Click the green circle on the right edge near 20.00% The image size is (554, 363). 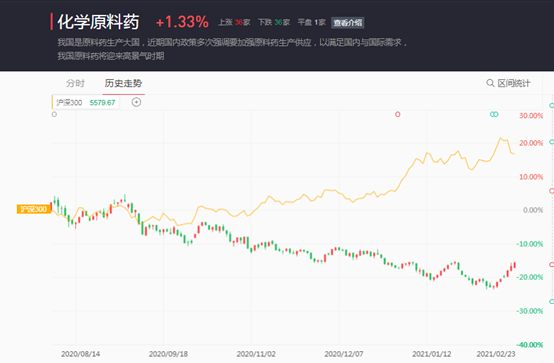[552, 142]
